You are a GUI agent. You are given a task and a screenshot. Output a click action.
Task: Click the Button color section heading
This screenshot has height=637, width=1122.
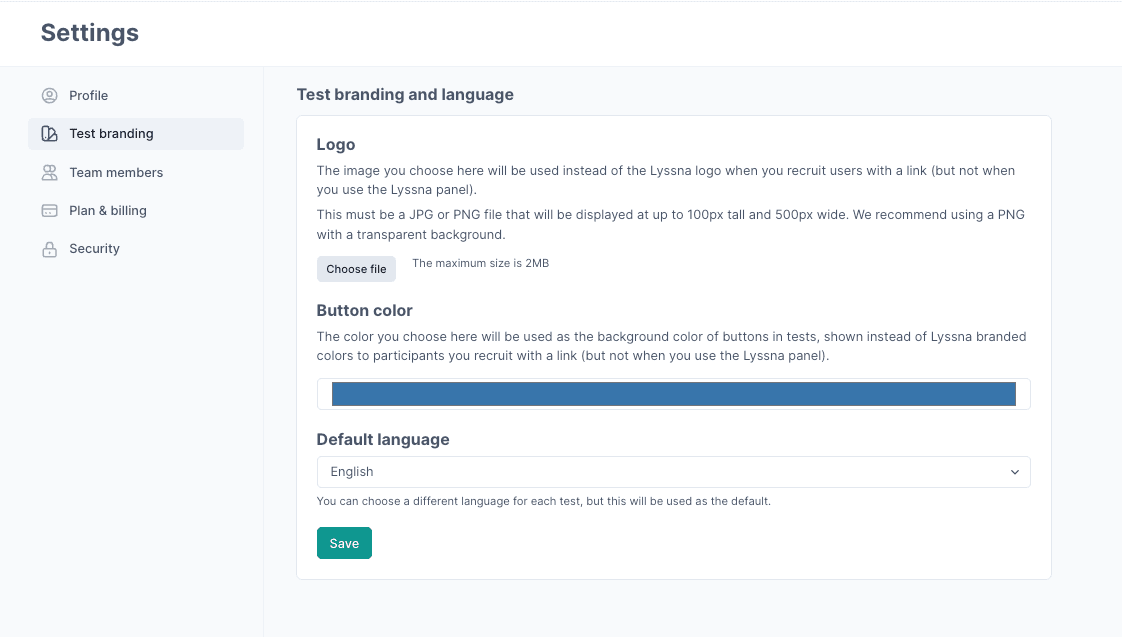[364, 310]
